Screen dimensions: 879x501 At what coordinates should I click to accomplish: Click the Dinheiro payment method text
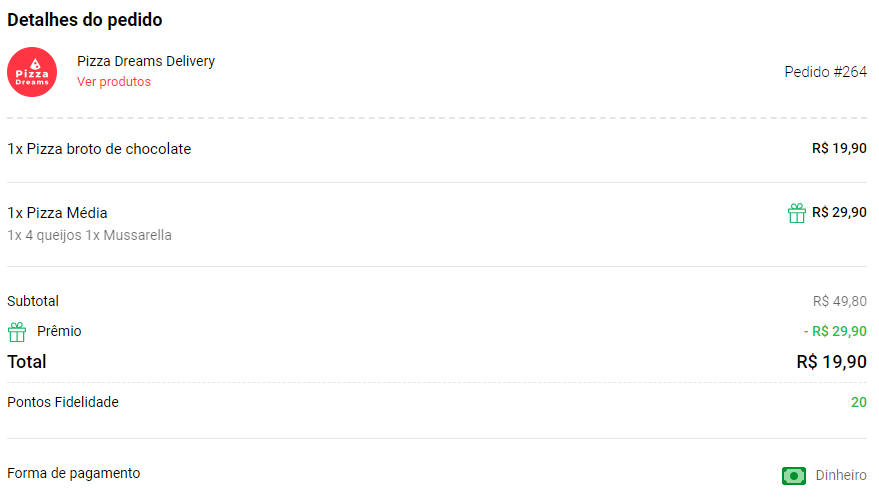(841, 475)
